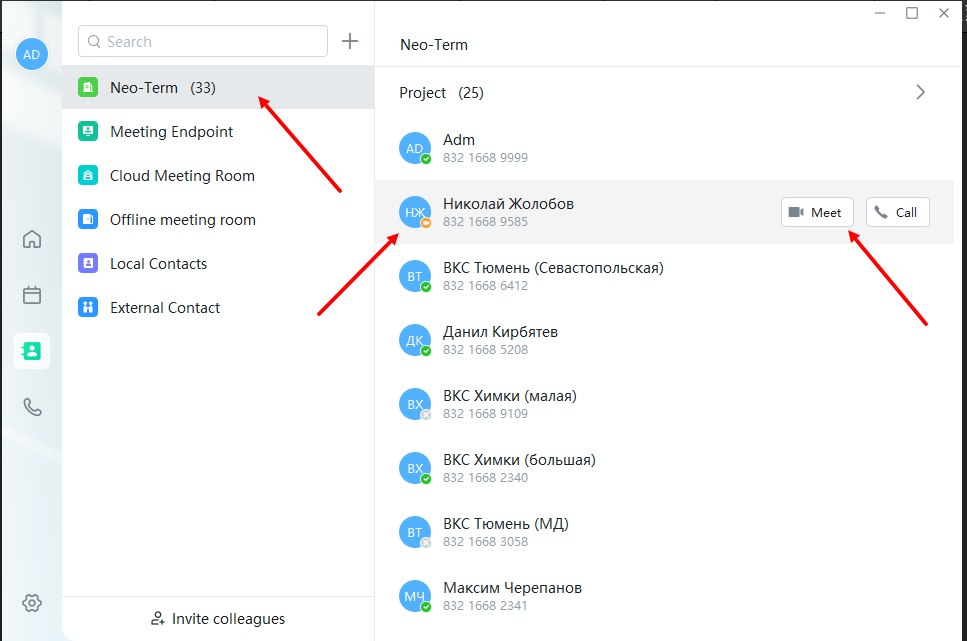Open the Offline meeting room list

218,219
